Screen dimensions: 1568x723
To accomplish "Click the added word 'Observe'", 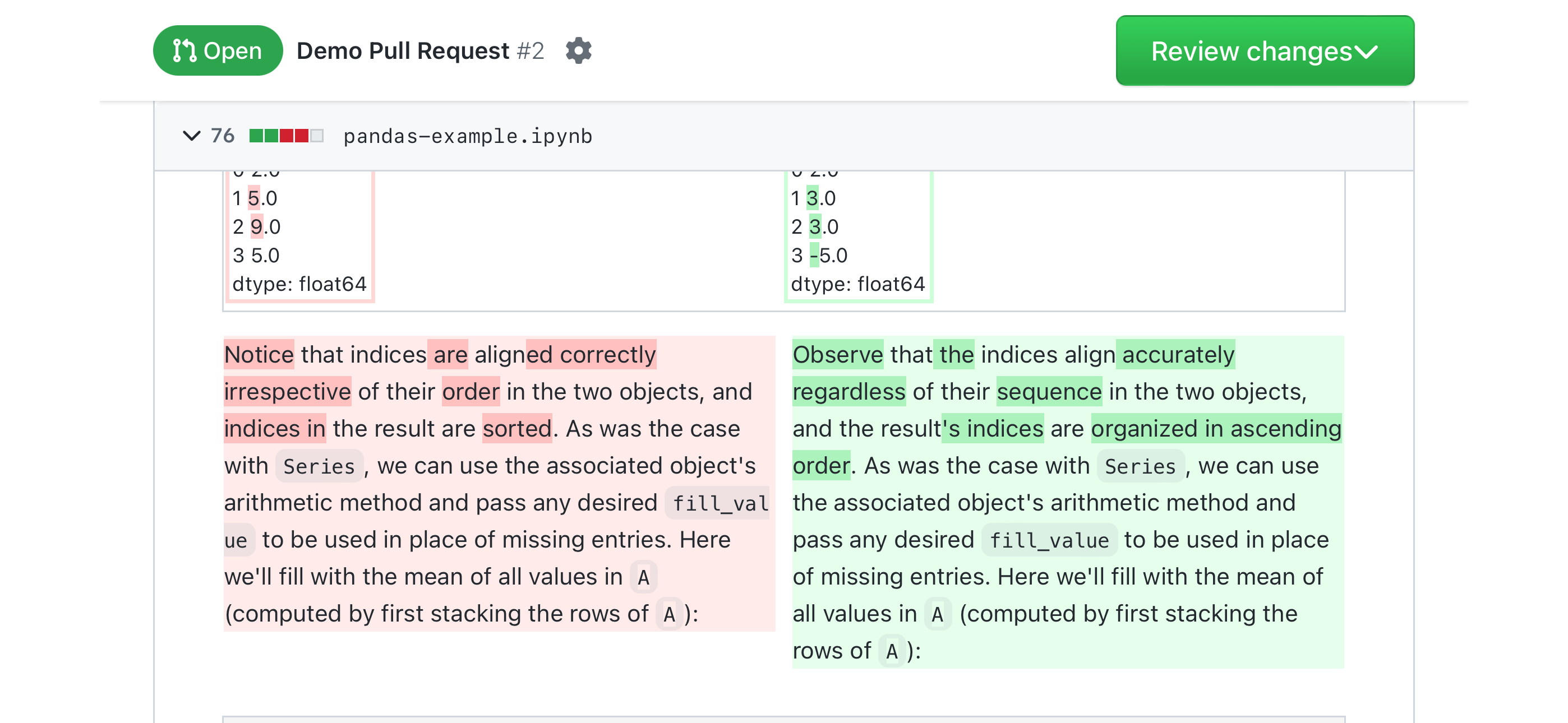I will [x=838, y=355].
